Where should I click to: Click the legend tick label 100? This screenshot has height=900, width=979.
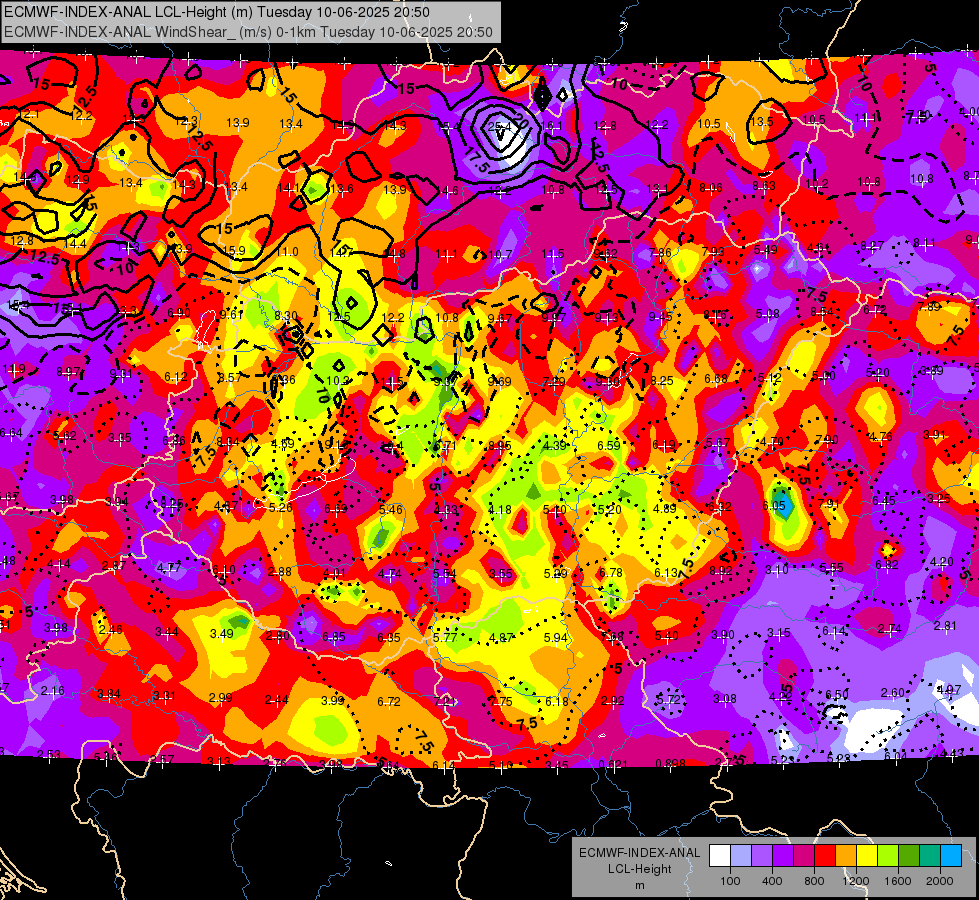730,881
